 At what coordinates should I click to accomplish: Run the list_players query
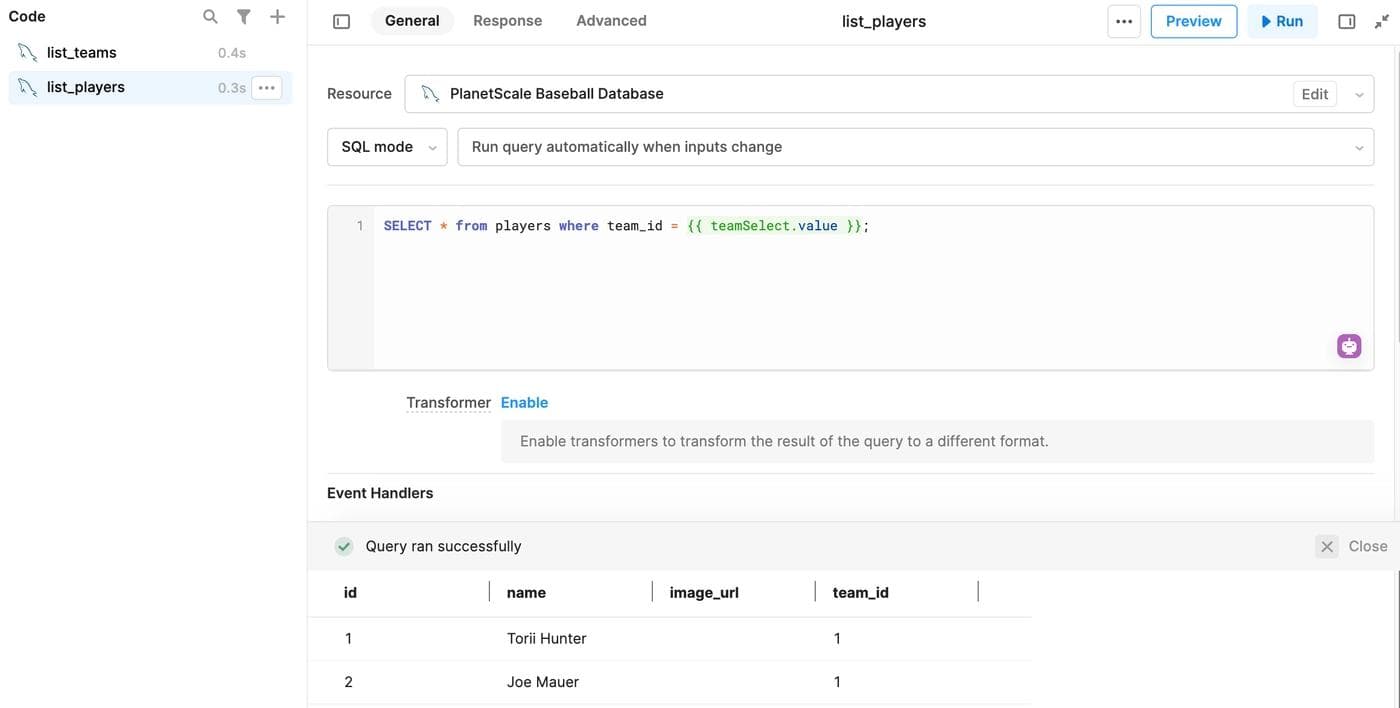[1282, 21]
